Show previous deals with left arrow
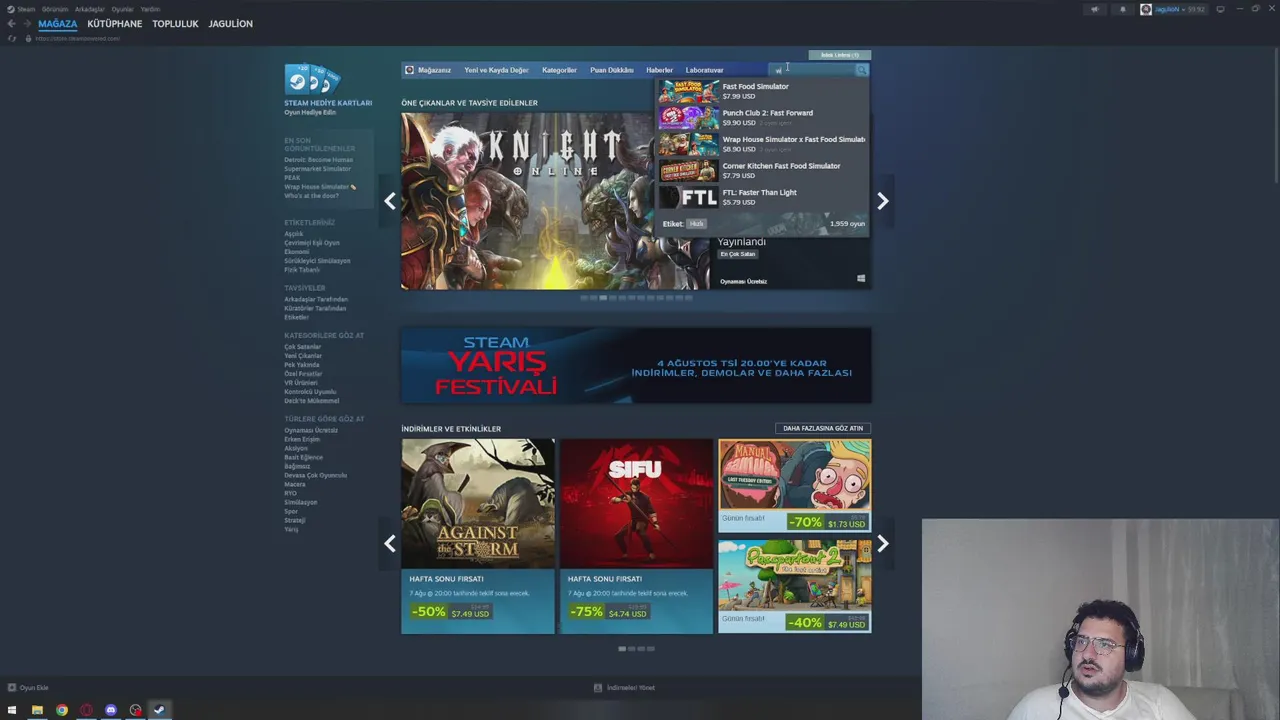This screenshot has width=1280, height=720. click(x=390, y=543)
